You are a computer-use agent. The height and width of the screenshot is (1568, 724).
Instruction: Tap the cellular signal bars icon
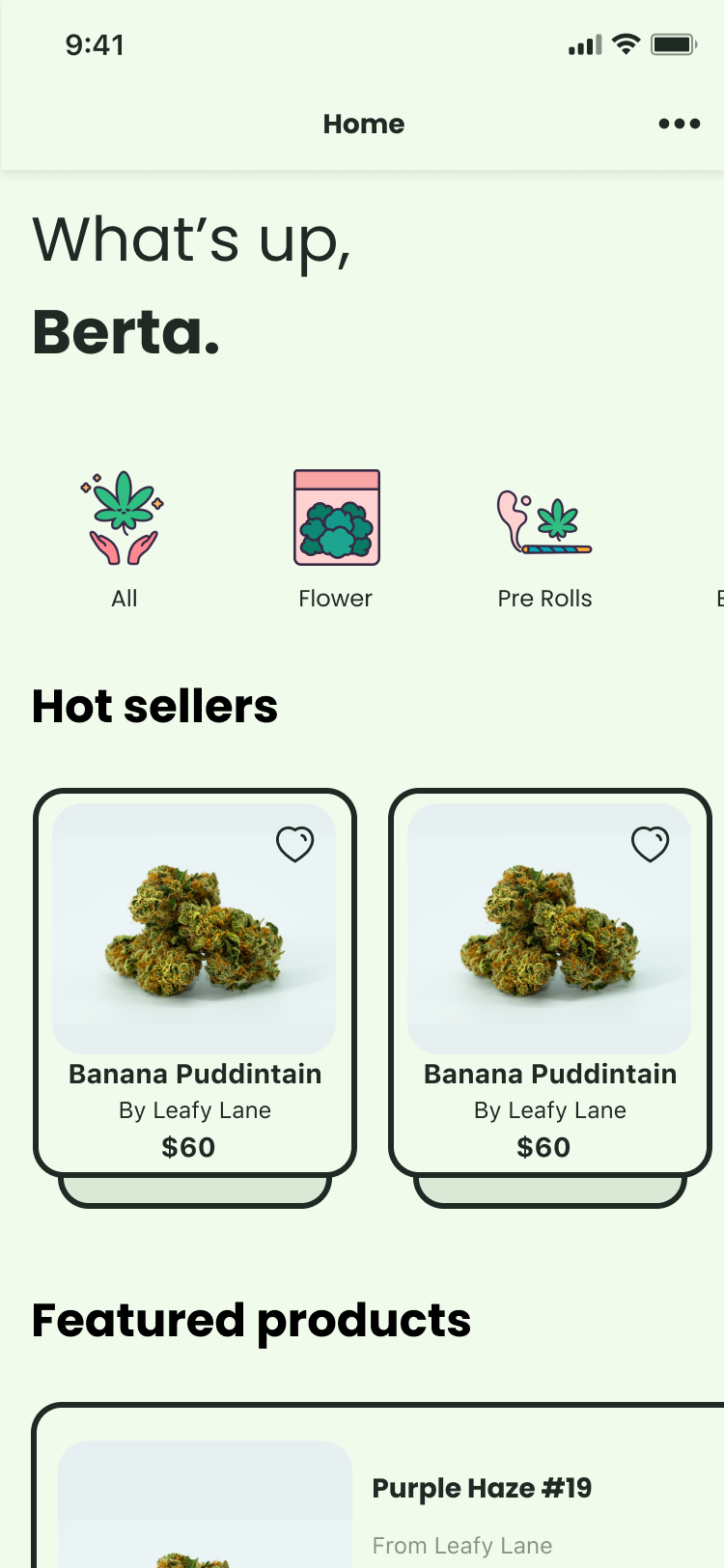pyautogui.click(x=585, y=44)
